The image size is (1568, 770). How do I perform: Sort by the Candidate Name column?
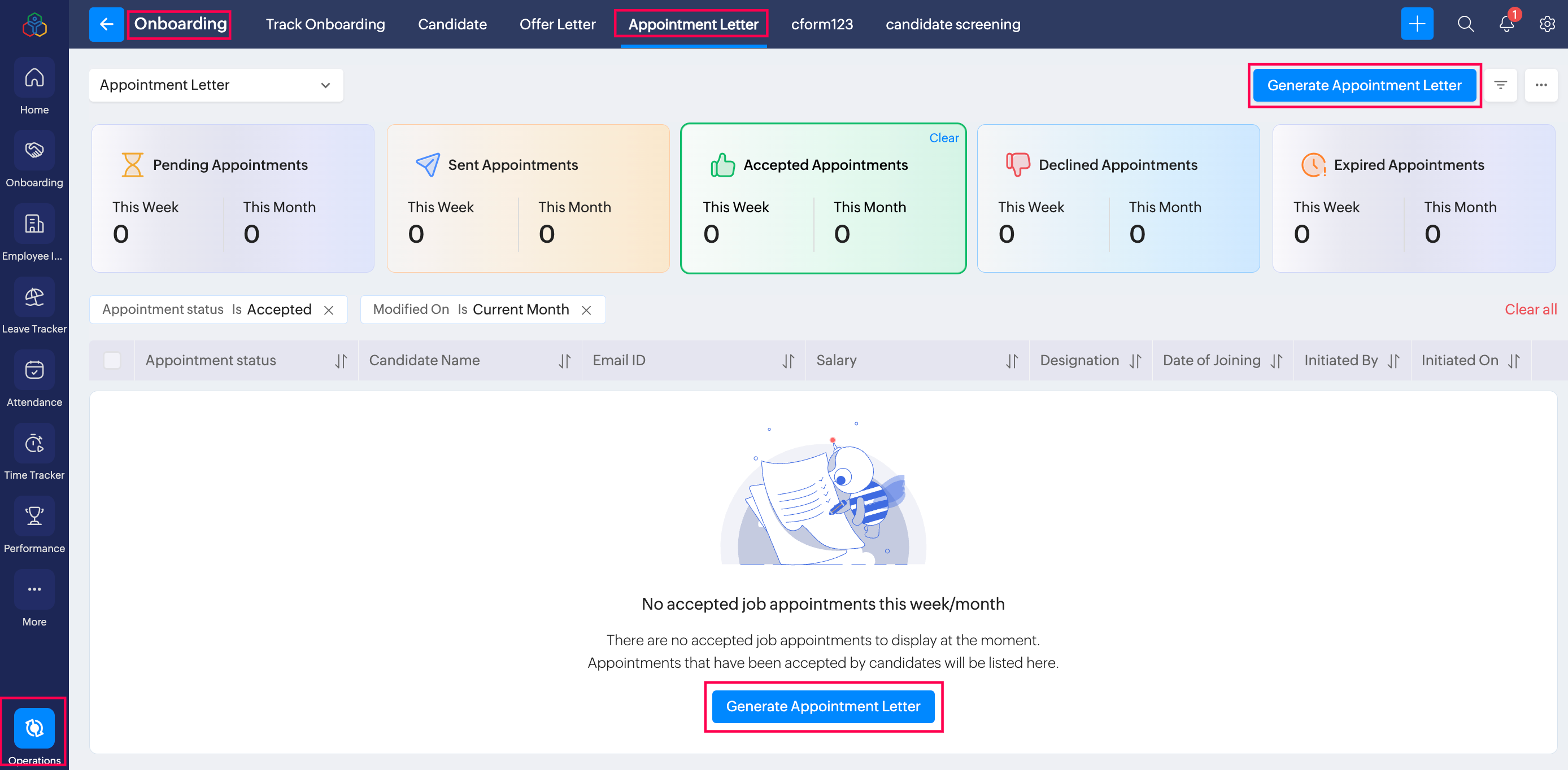(x=564, y=361)
